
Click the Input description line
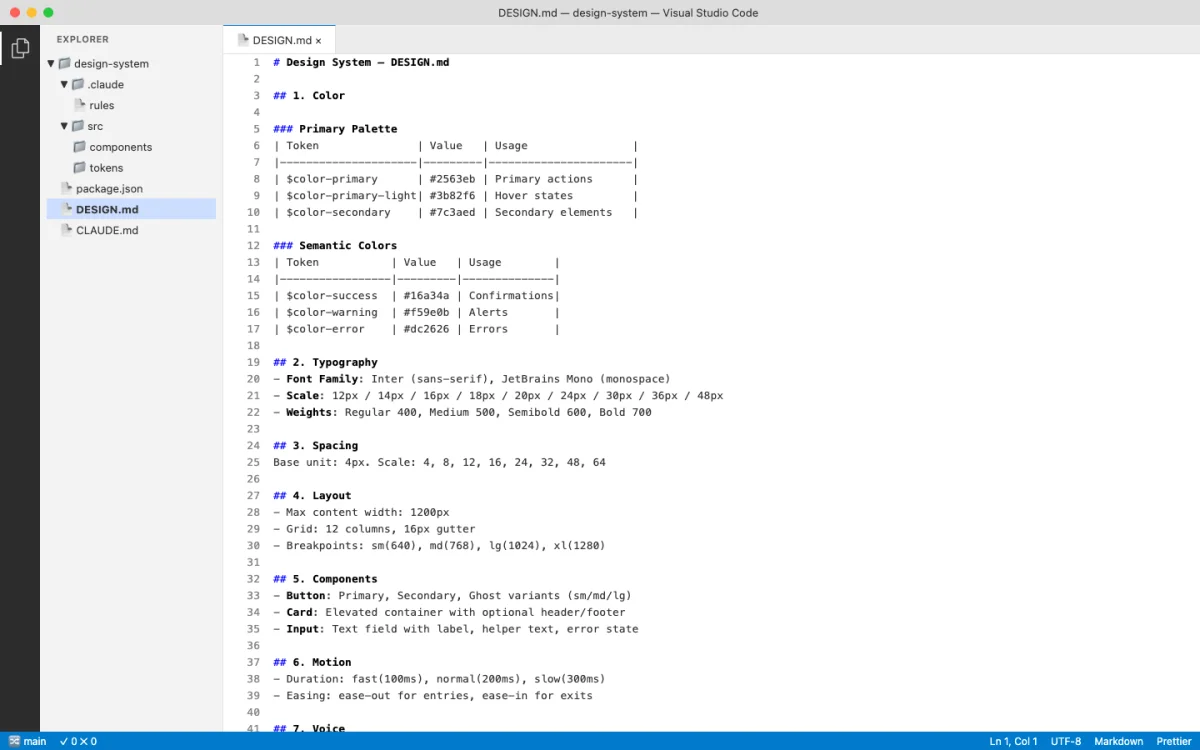coord(455,629)
